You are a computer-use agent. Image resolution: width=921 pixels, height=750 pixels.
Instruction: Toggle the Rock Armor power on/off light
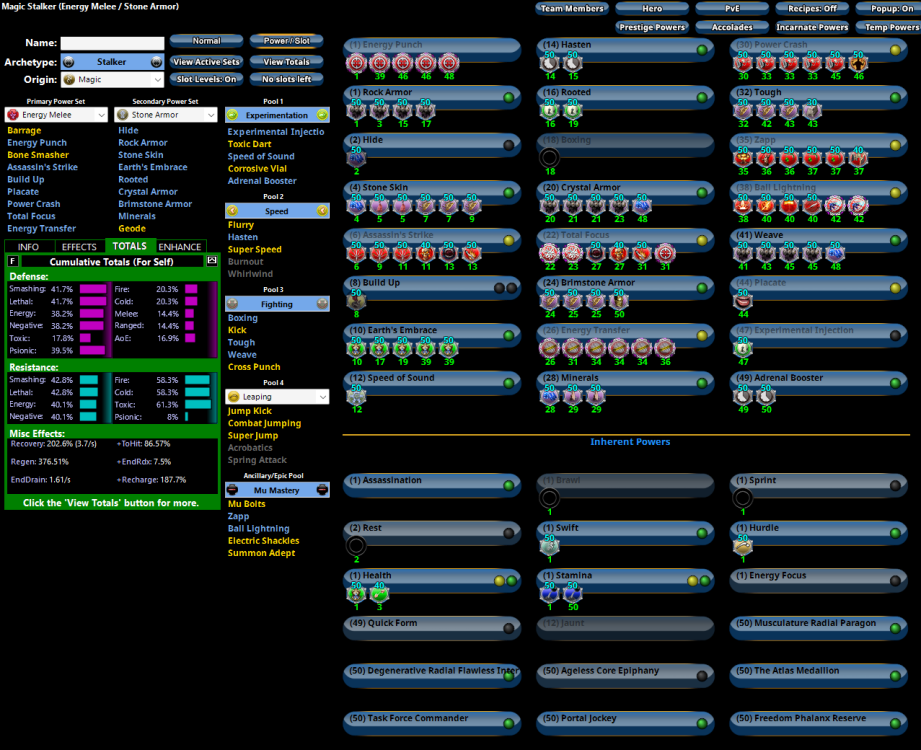click(509, 97)
